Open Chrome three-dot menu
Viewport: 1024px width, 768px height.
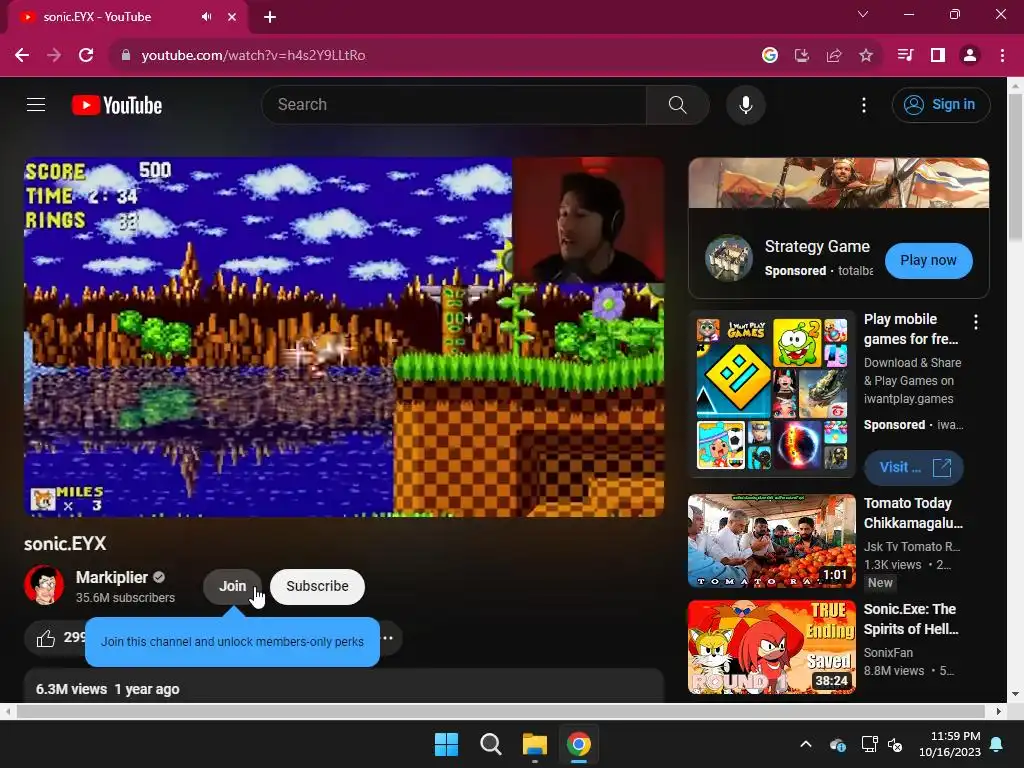(x=1002, y=56)
